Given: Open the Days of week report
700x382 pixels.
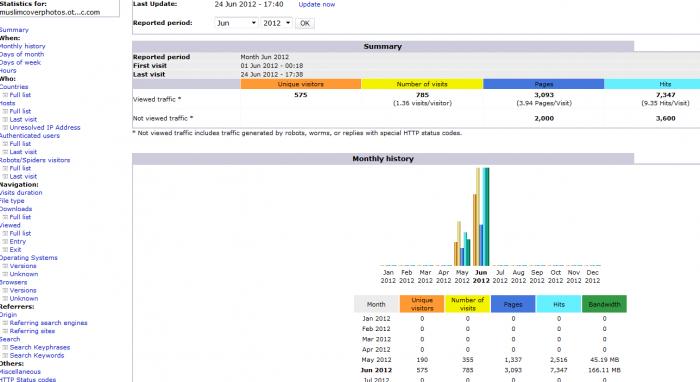Looking at the screenshot, I should click(x=20, y=62).
